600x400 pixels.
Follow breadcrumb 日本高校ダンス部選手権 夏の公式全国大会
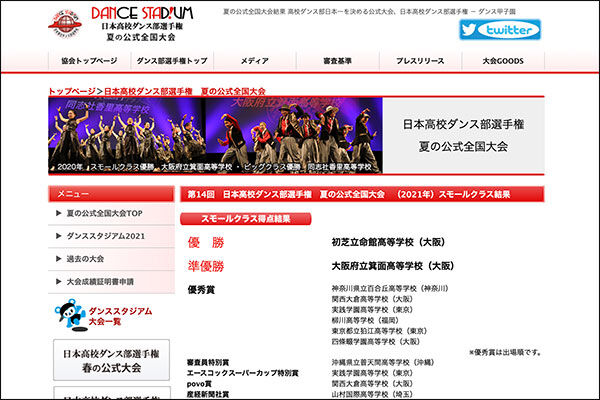[184, 91]
